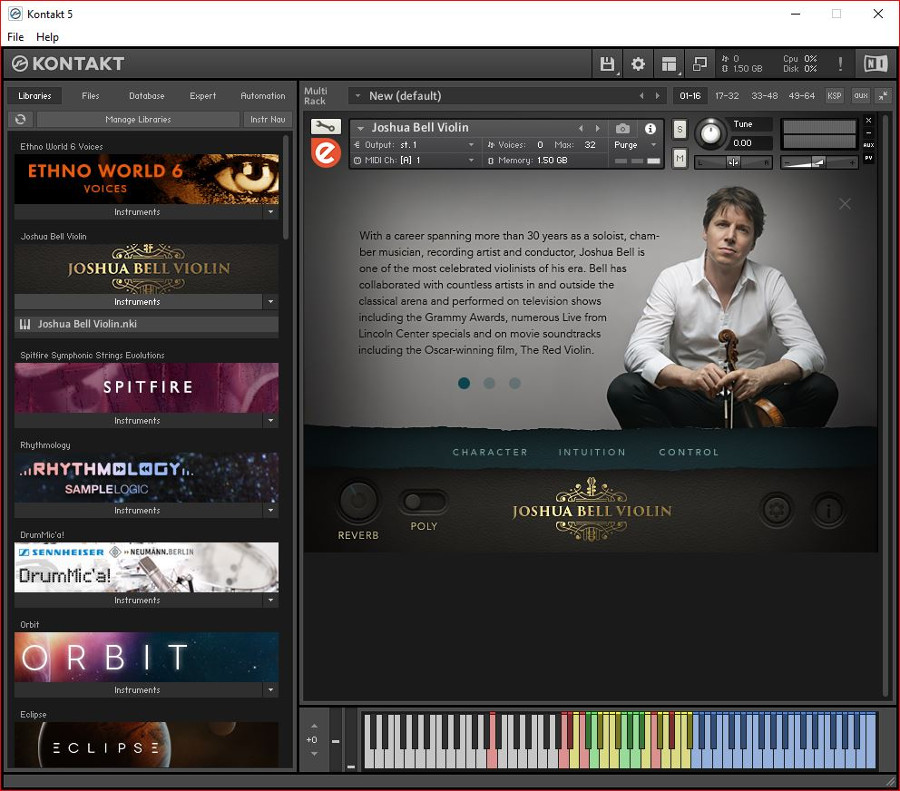Switch to the Database tab
Screen dimensions: 900x791
(x=146, y=96)
